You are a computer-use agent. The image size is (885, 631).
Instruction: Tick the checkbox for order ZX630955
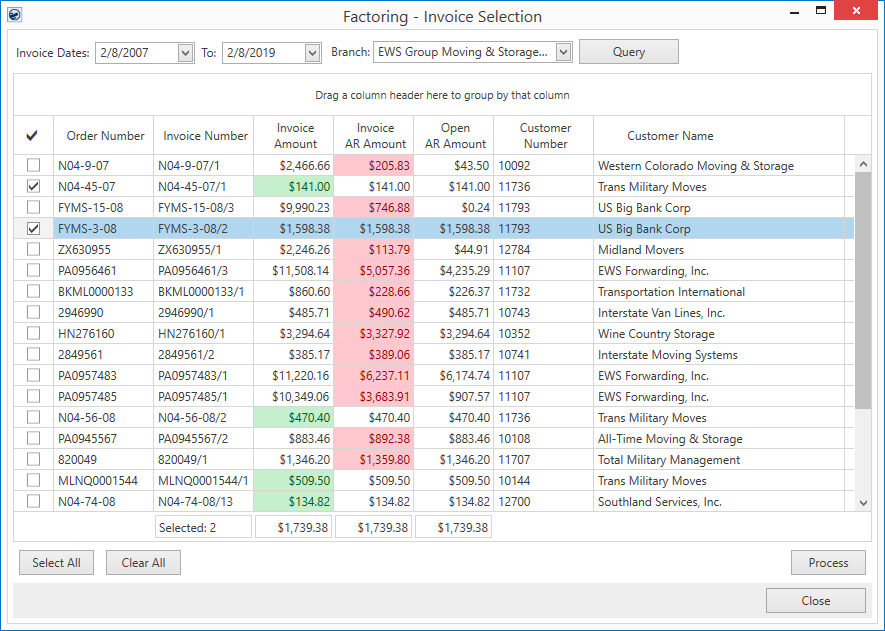34,250
